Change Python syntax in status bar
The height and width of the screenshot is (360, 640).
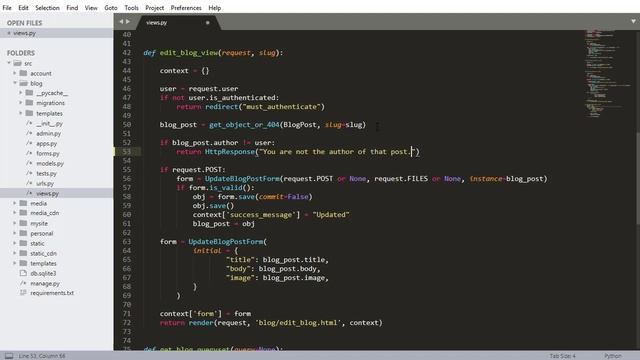click(x=613, y=356)
